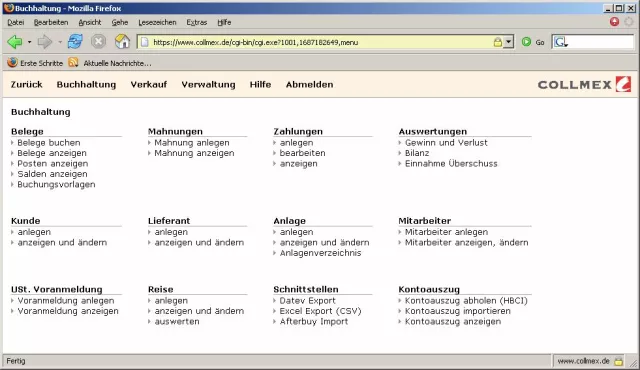Click Kontoauszug importieren
Viewport: 640px width, 370px height.
(x=458, y=311)
